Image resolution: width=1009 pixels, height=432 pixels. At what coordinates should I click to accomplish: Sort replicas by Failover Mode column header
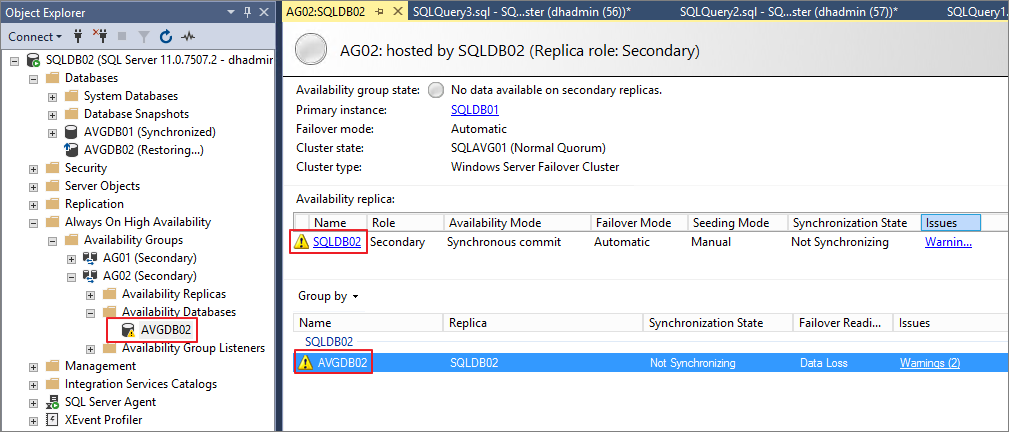click(x=640, y=223)
